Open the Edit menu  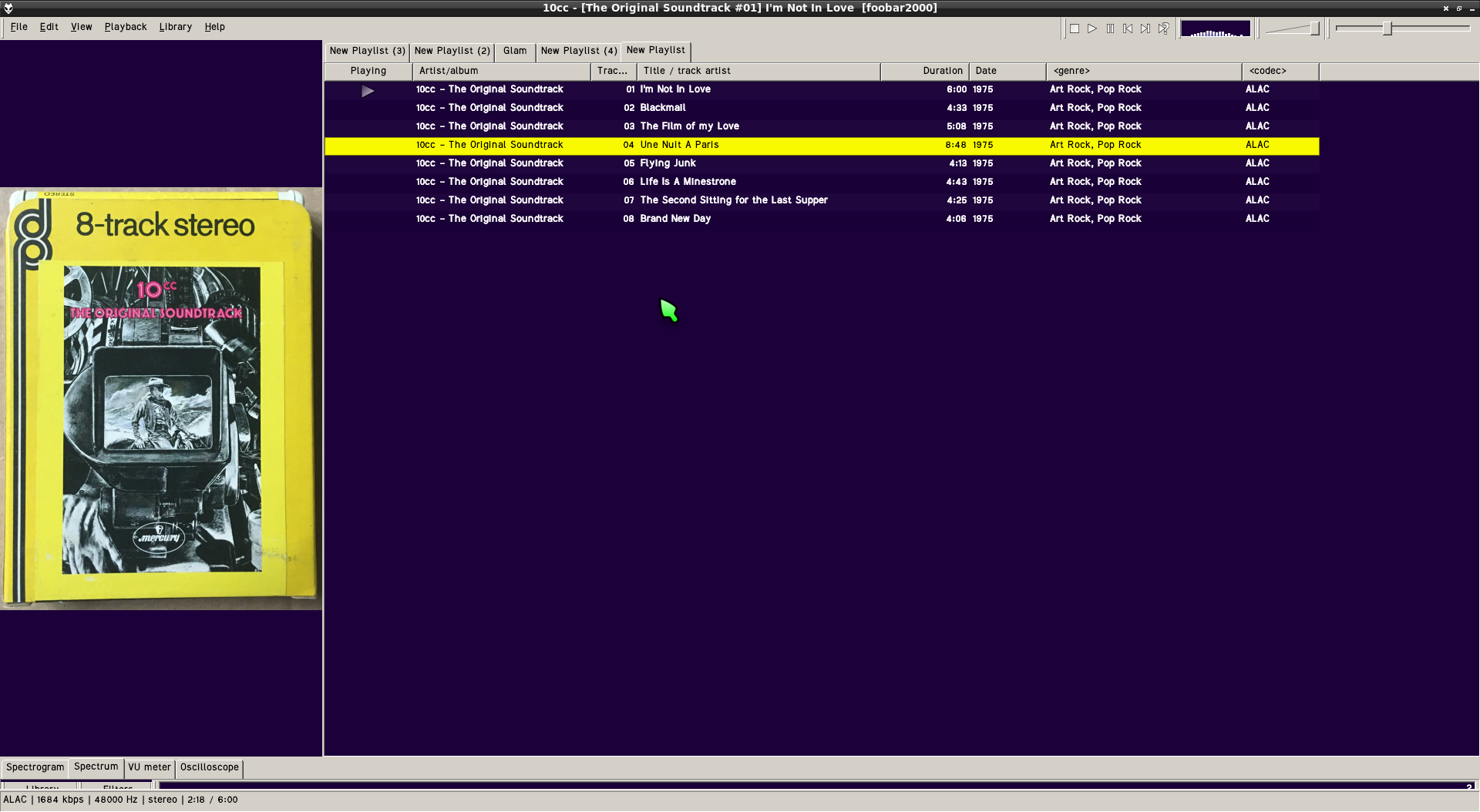pyautogui.click(x=49, y=27)
